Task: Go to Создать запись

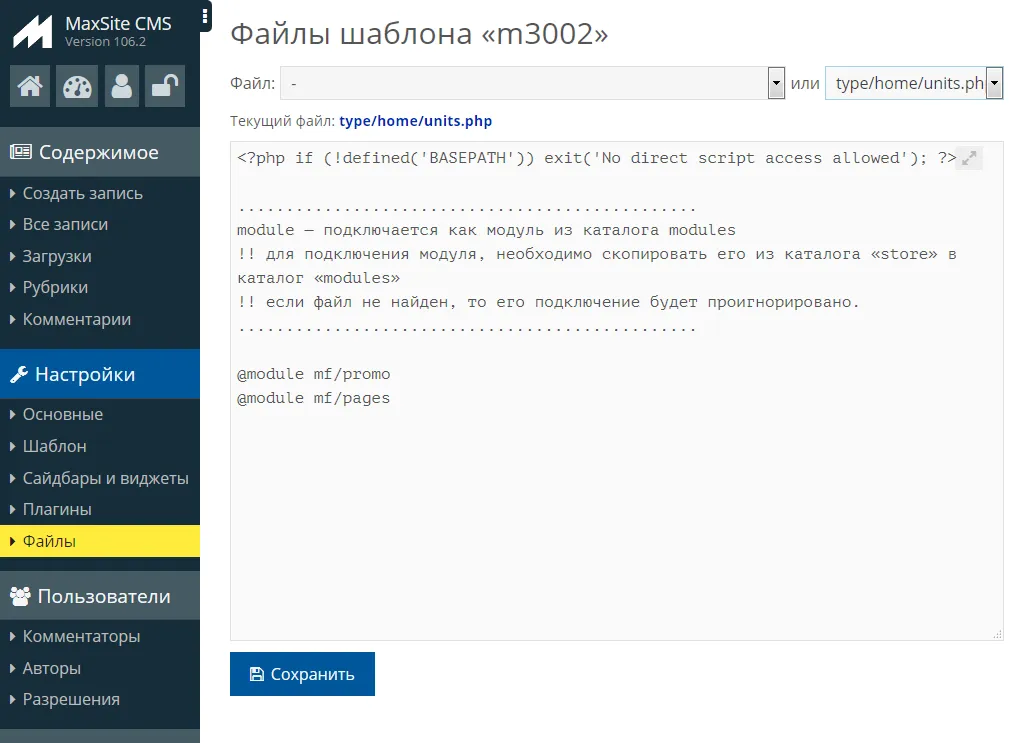Action: 82,193
